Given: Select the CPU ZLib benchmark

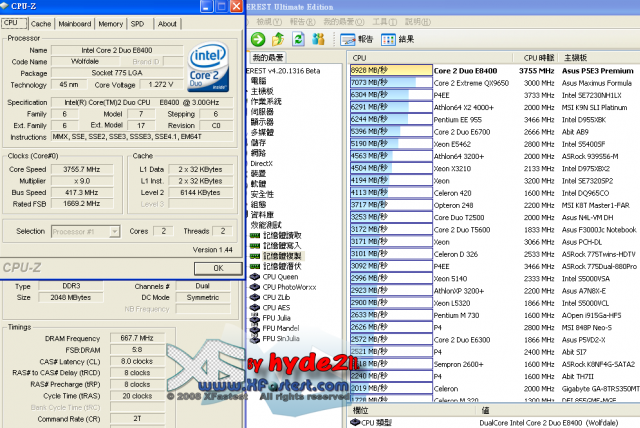Looking at the screenshot, I should click(x=276, y=297).
